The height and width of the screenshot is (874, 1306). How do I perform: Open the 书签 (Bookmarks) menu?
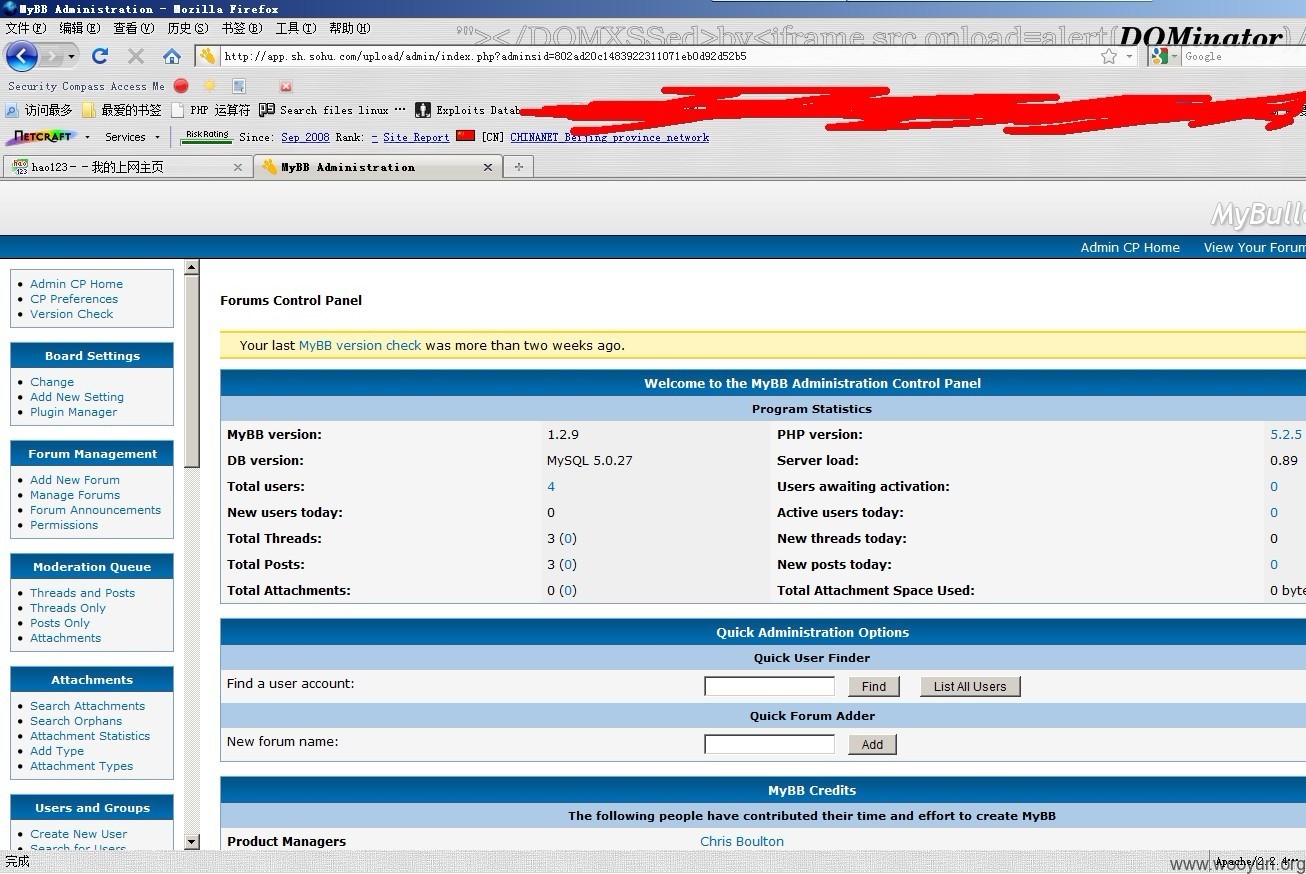[x=241, y=28]
